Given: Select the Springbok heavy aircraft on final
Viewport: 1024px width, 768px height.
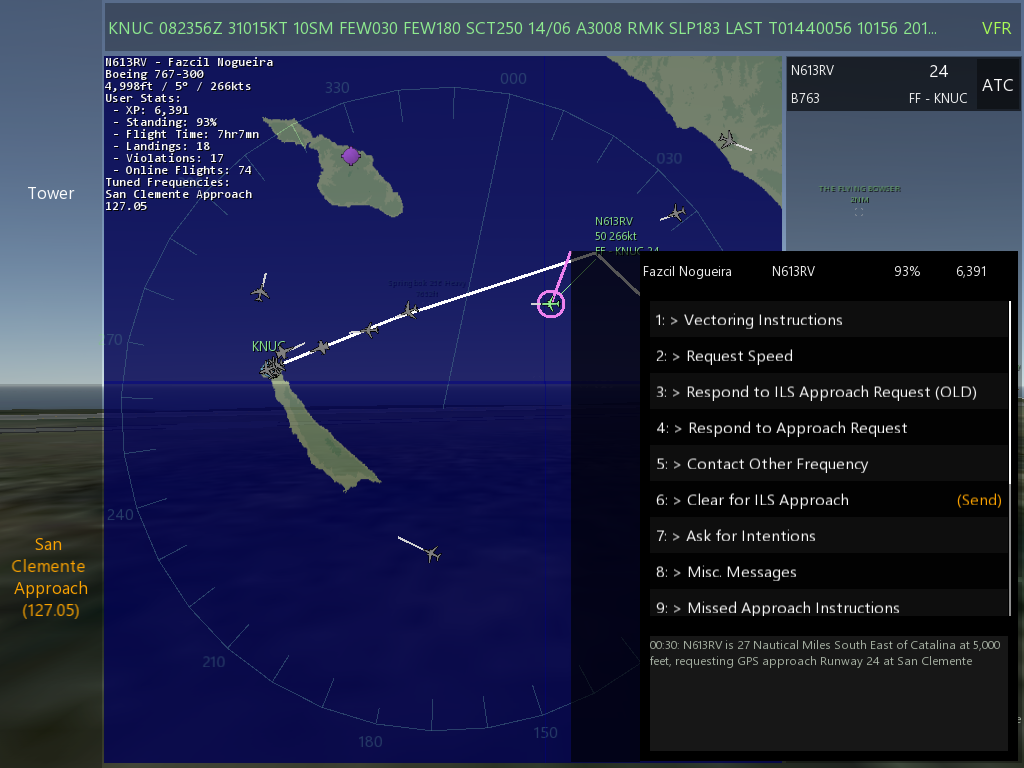Looking at the screenshot, I should pos(409,310).
